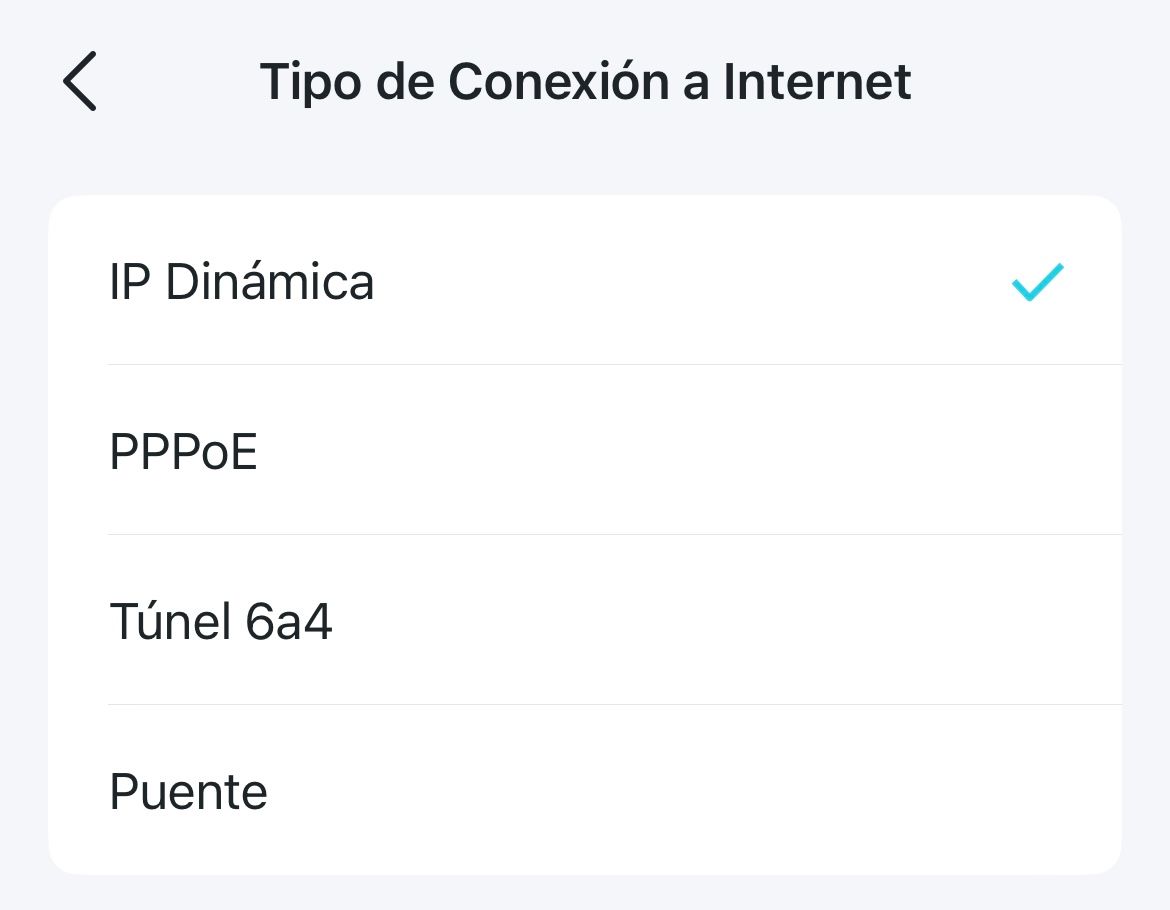Click the blue checkmark next to IP Dinámica
The image size is (1170, 910).
[x=1037, y=282]
